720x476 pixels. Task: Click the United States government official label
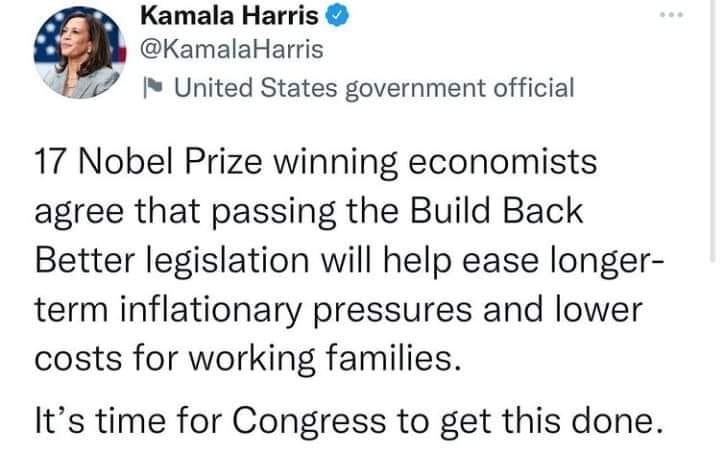374,88
